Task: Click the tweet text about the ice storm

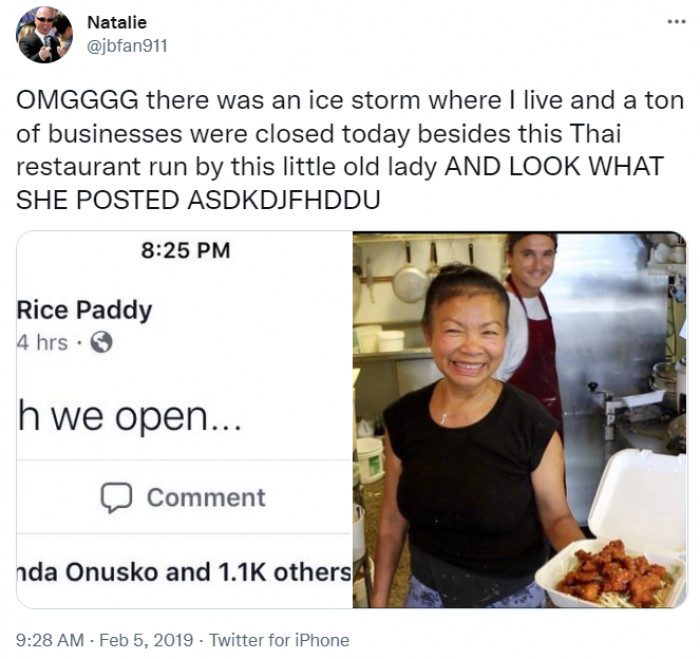Action: 350,150
